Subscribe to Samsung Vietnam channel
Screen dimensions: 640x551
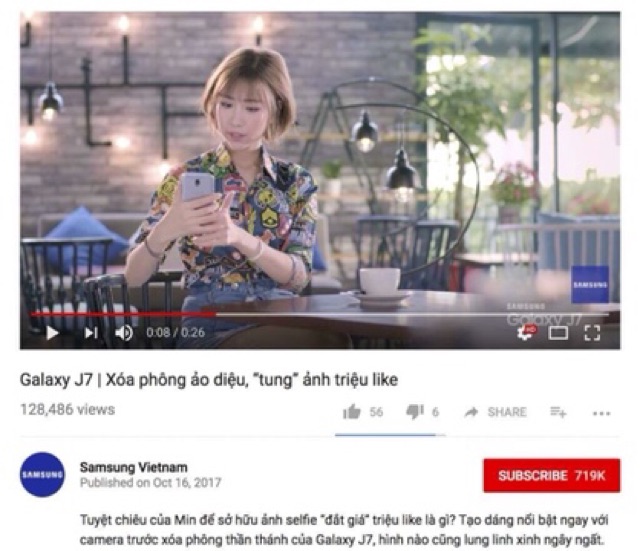[x=552, y=475]
